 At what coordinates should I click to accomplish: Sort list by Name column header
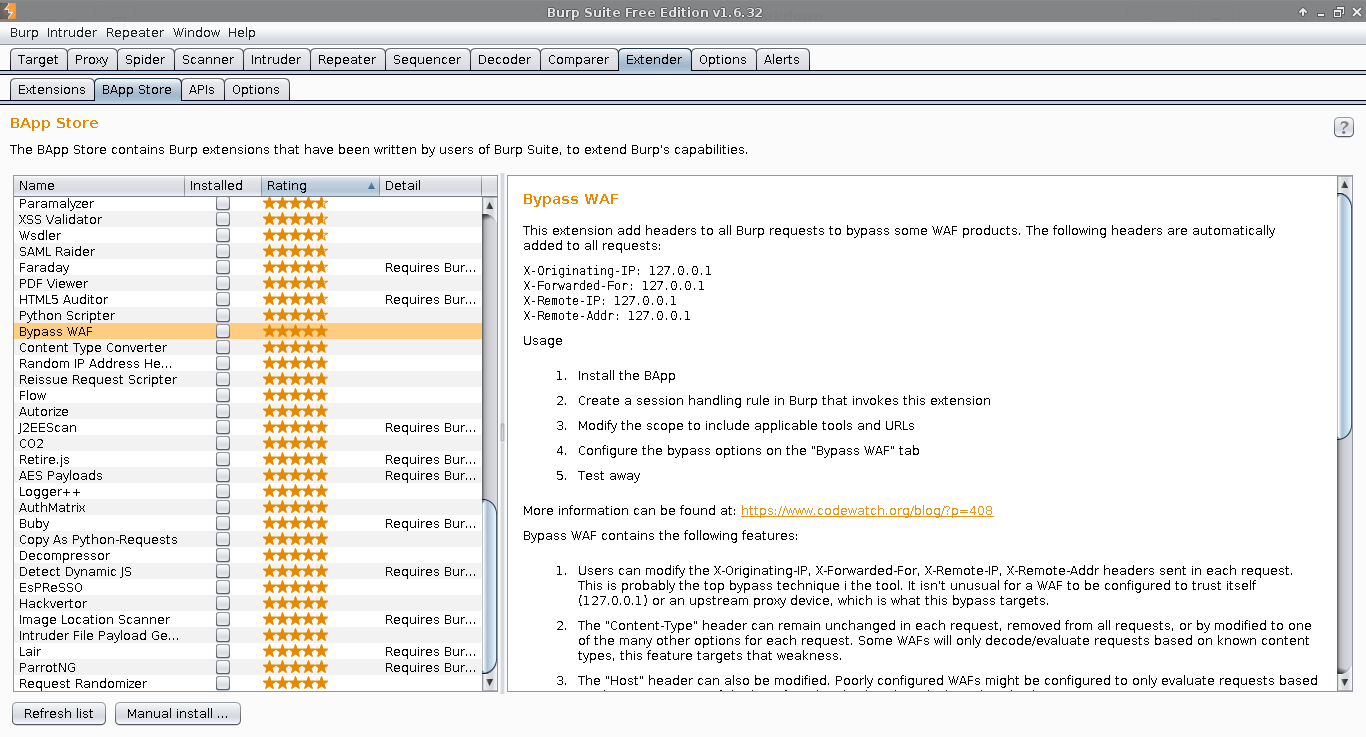tap(99, 186)
